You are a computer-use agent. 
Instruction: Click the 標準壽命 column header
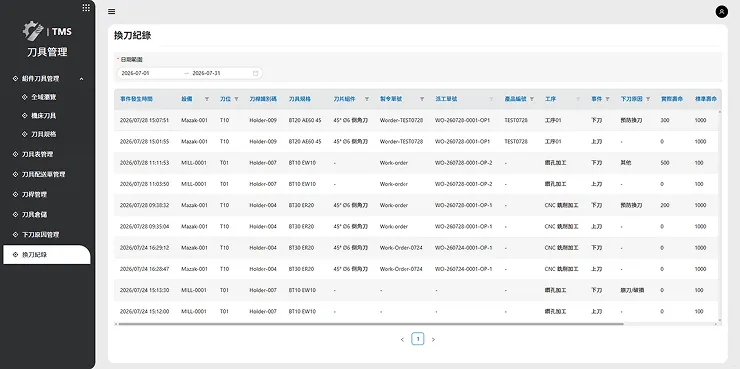click(706, 99)
